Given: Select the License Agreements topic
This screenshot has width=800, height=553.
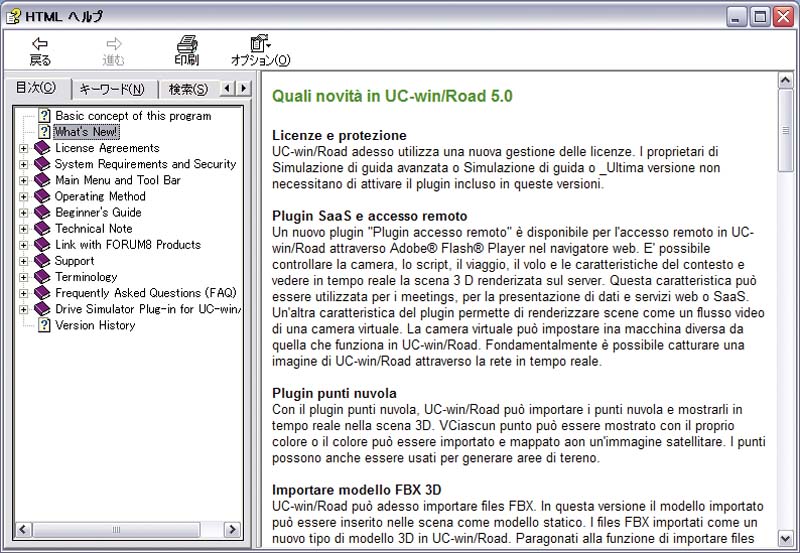Looking at the screenshot, I should [107, 148].
